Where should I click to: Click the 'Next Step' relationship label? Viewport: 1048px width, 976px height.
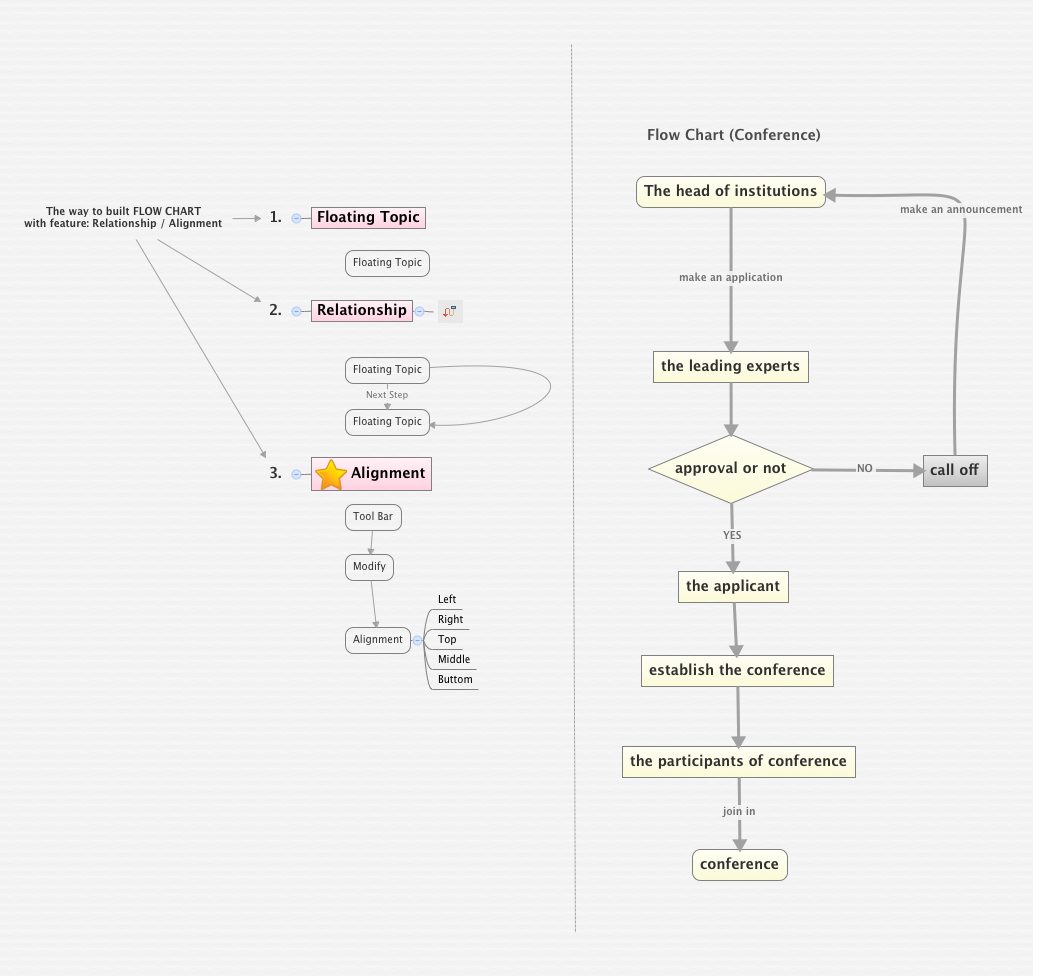(387, 394)
